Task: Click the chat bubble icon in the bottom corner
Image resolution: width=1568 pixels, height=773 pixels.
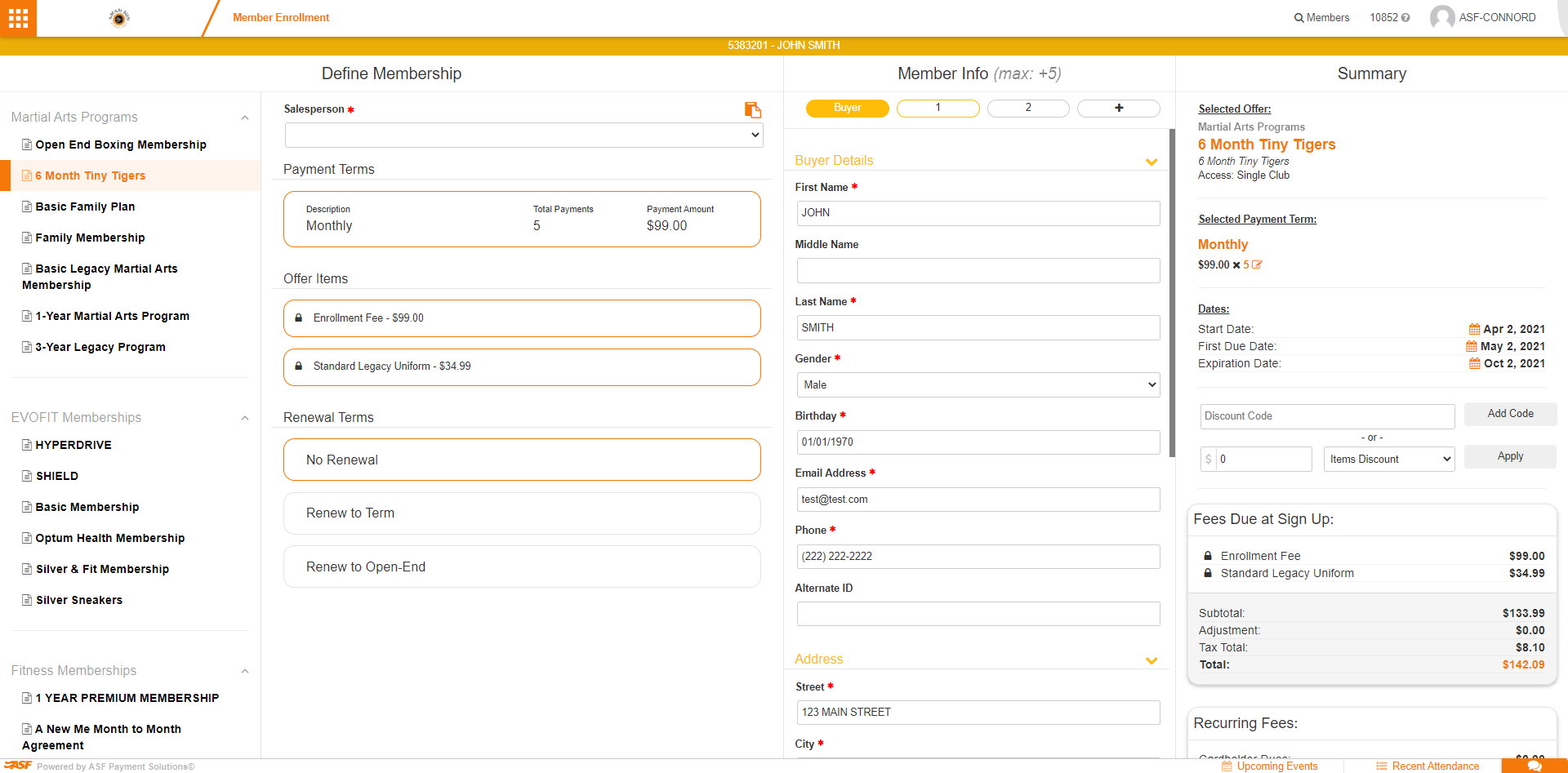Action: pyautogui.click(x=1535, y=766)
